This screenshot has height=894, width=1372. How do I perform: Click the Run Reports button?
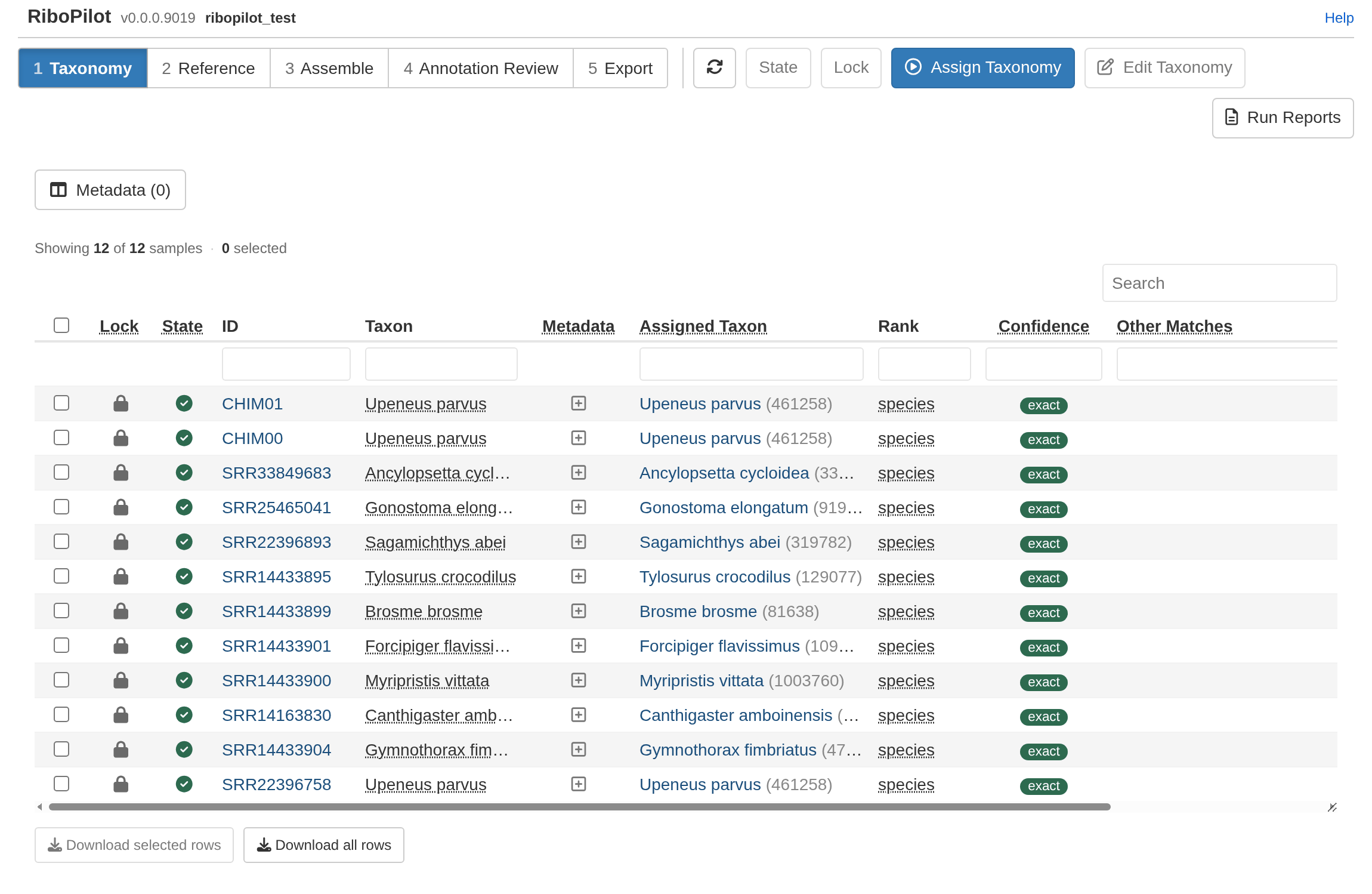tap(1283, 118)
